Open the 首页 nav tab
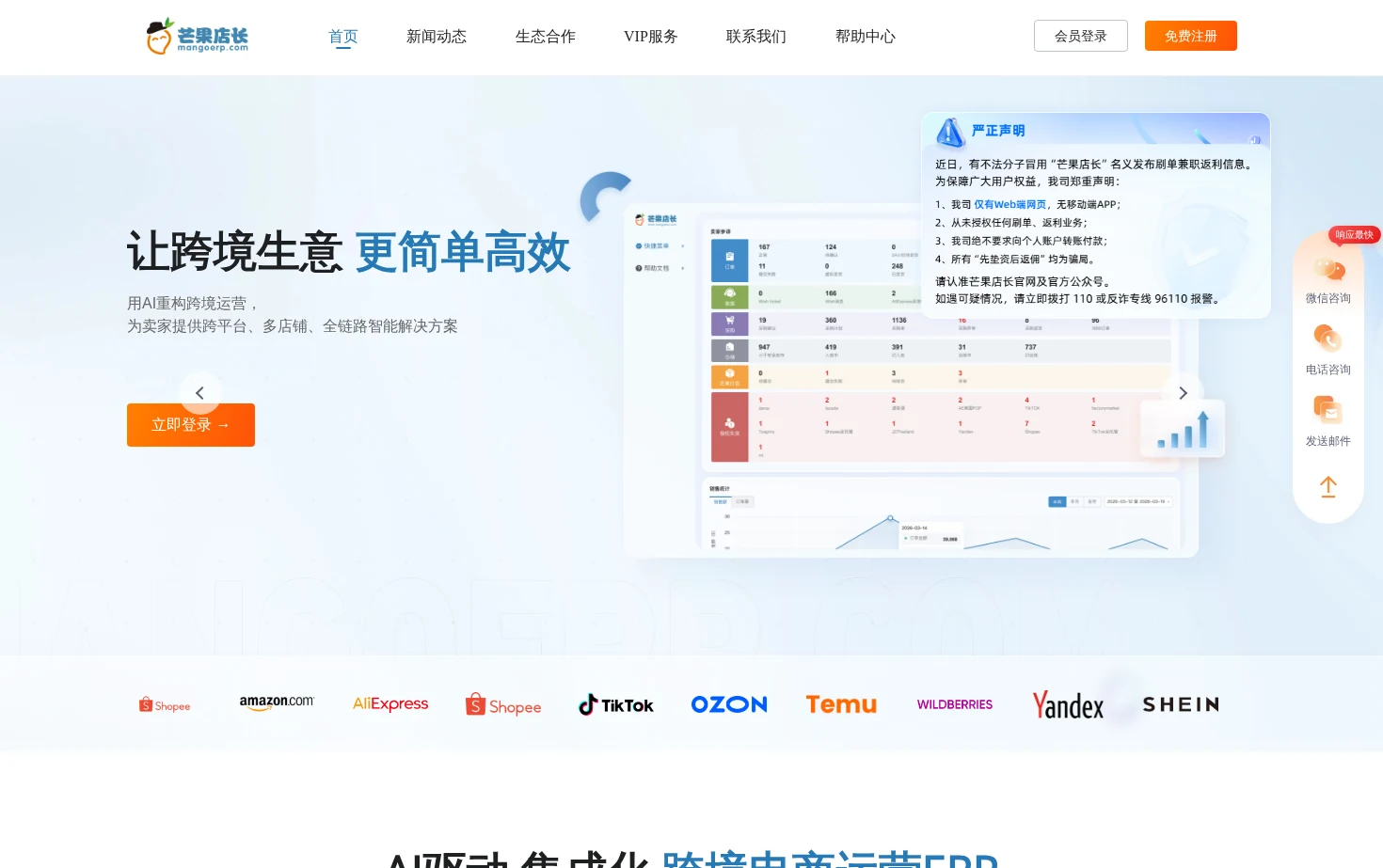The height and width of the screenshot is (868, 1383). [x=343, y=37]
